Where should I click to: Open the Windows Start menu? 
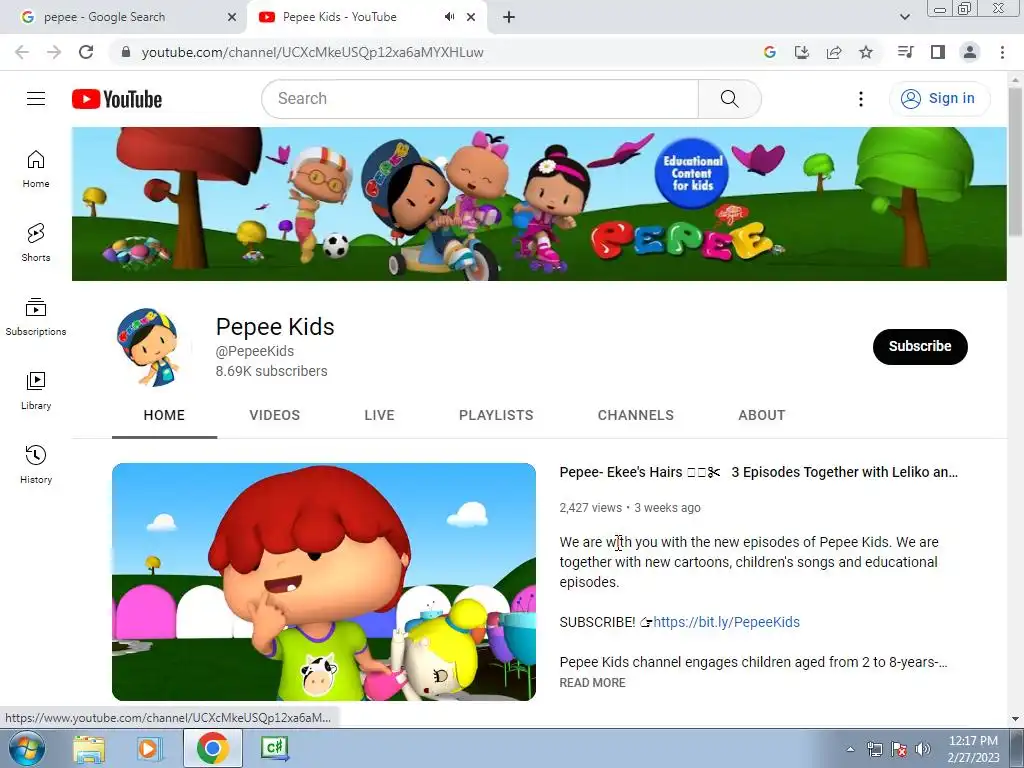26,748
